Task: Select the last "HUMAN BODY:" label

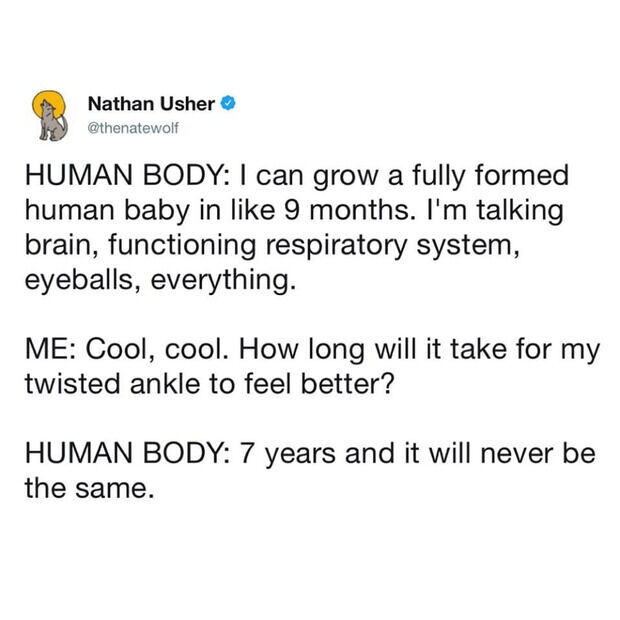Action: pyautogui.click(x=127, y=454)
